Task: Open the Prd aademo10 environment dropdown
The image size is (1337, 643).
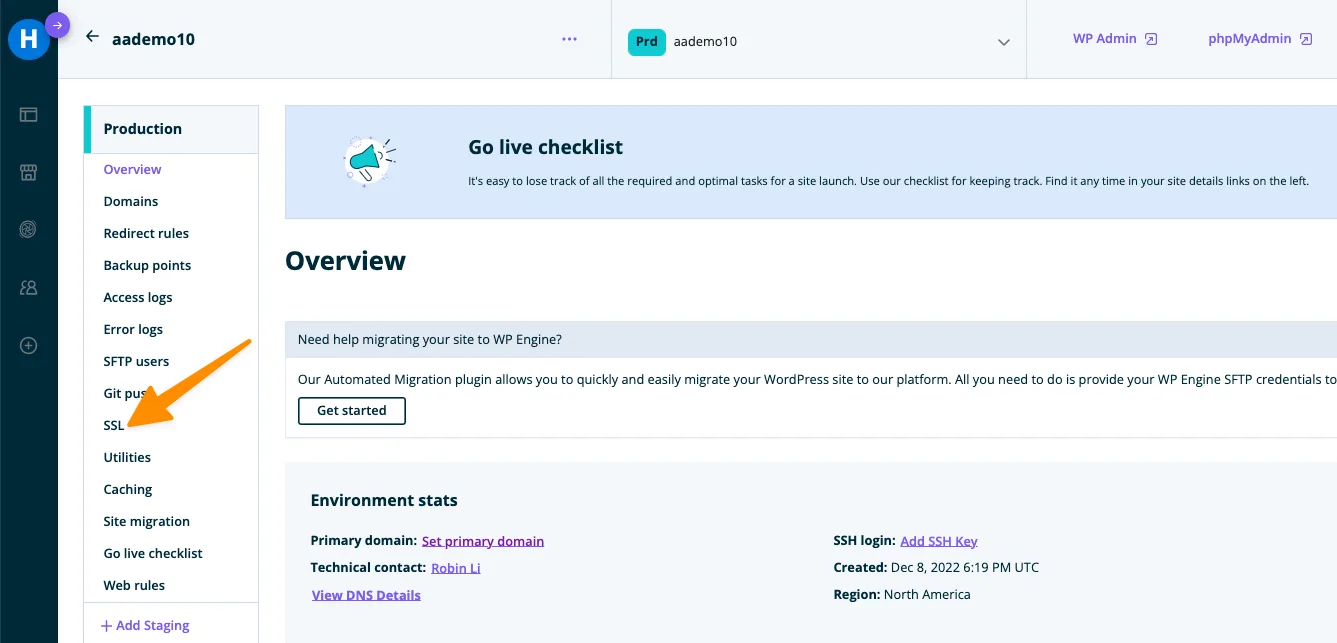Action: tap(818, 41)
